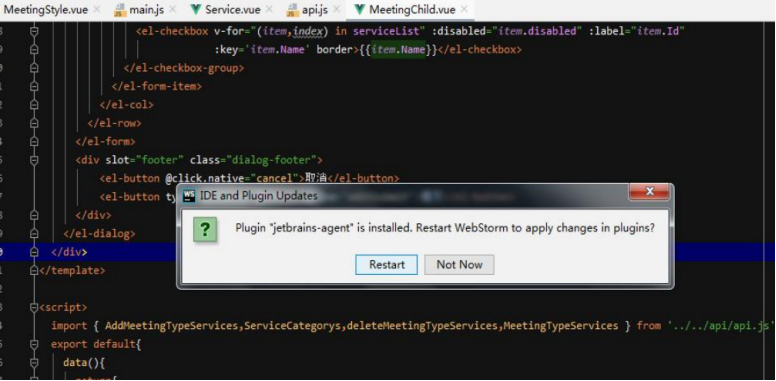This screenshot has width=776, height=381.
Task: Fold the export default block
Action: [34, 344]
